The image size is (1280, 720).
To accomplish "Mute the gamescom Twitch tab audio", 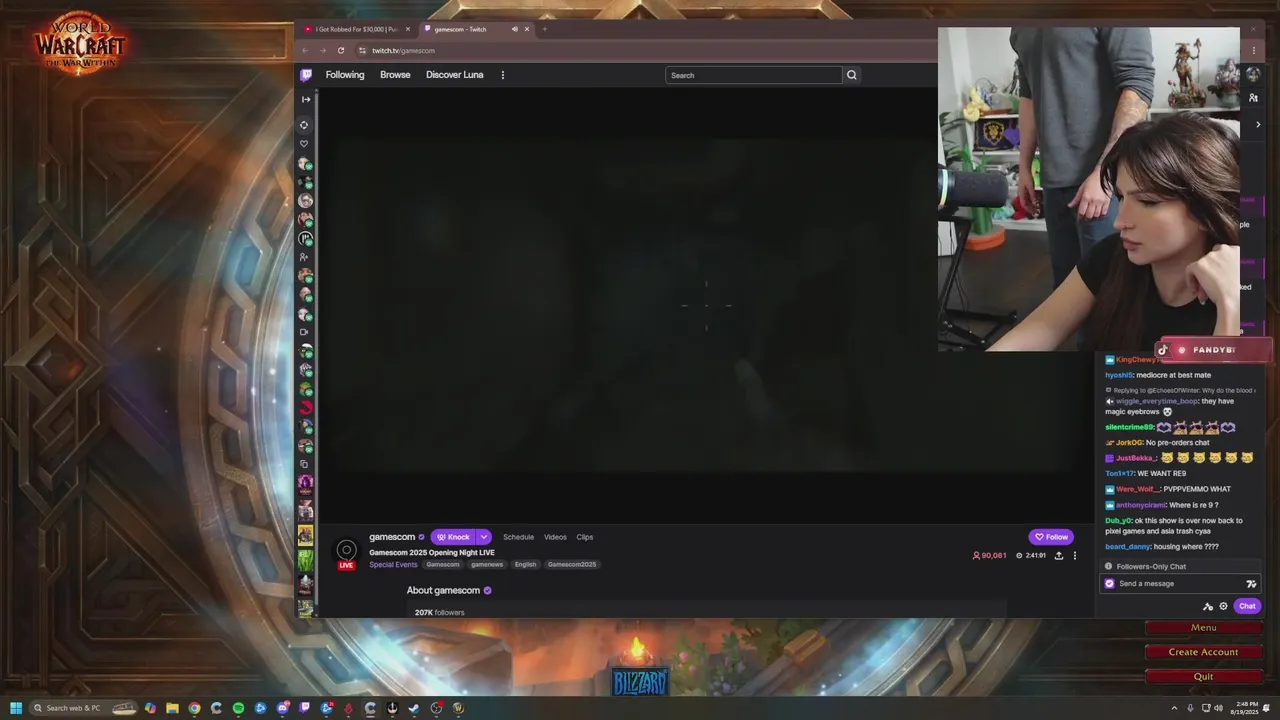I will pos(514,29).
